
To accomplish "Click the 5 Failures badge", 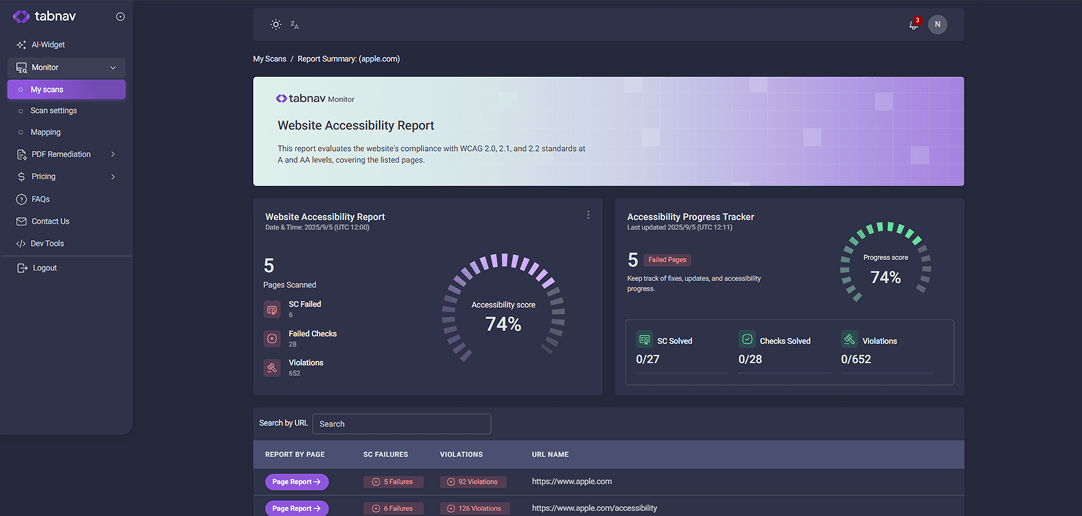I will 393,482.
